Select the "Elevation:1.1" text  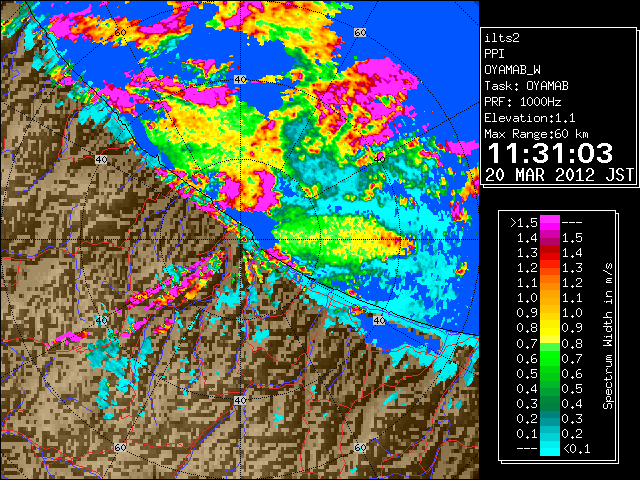click(x=530, y=118)
